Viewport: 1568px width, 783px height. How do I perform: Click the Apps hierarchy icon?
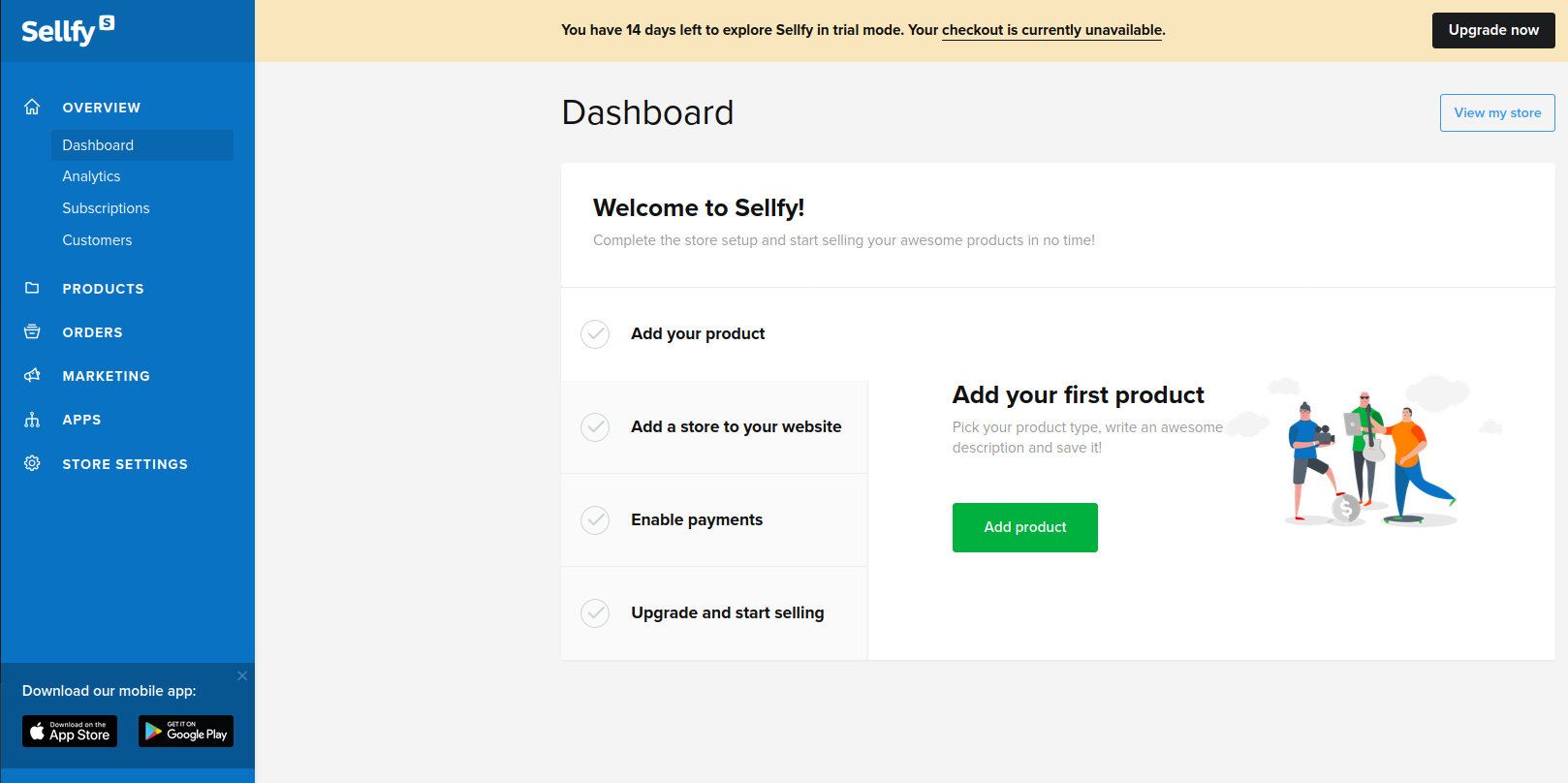tap(32, 420)
